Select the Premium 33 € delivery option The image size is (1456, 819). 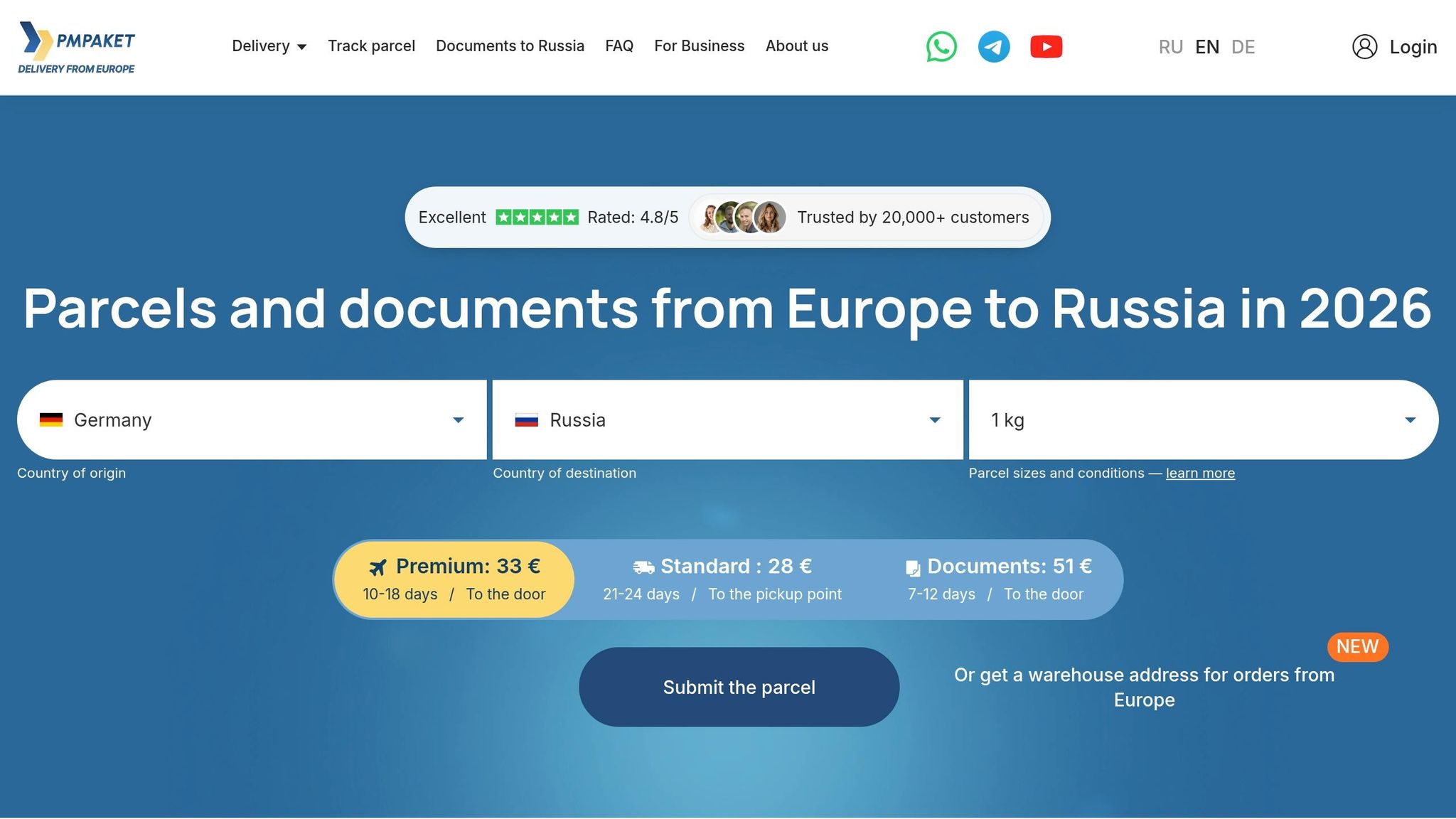(x=454, y=579)
